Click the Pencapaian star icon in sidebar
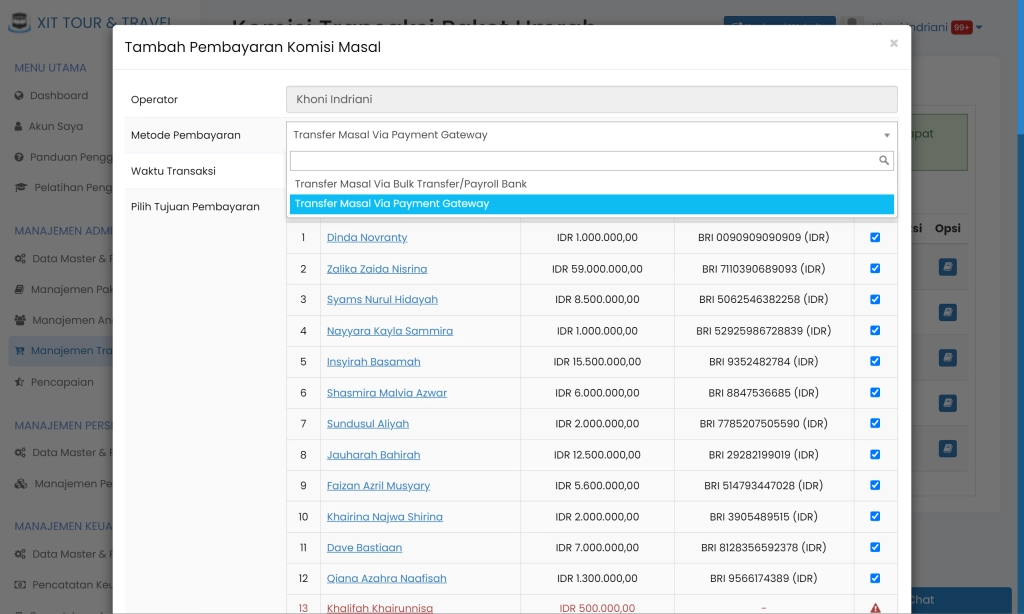Viewport: 1024px width, 614px height. click(x=19, y=382)
